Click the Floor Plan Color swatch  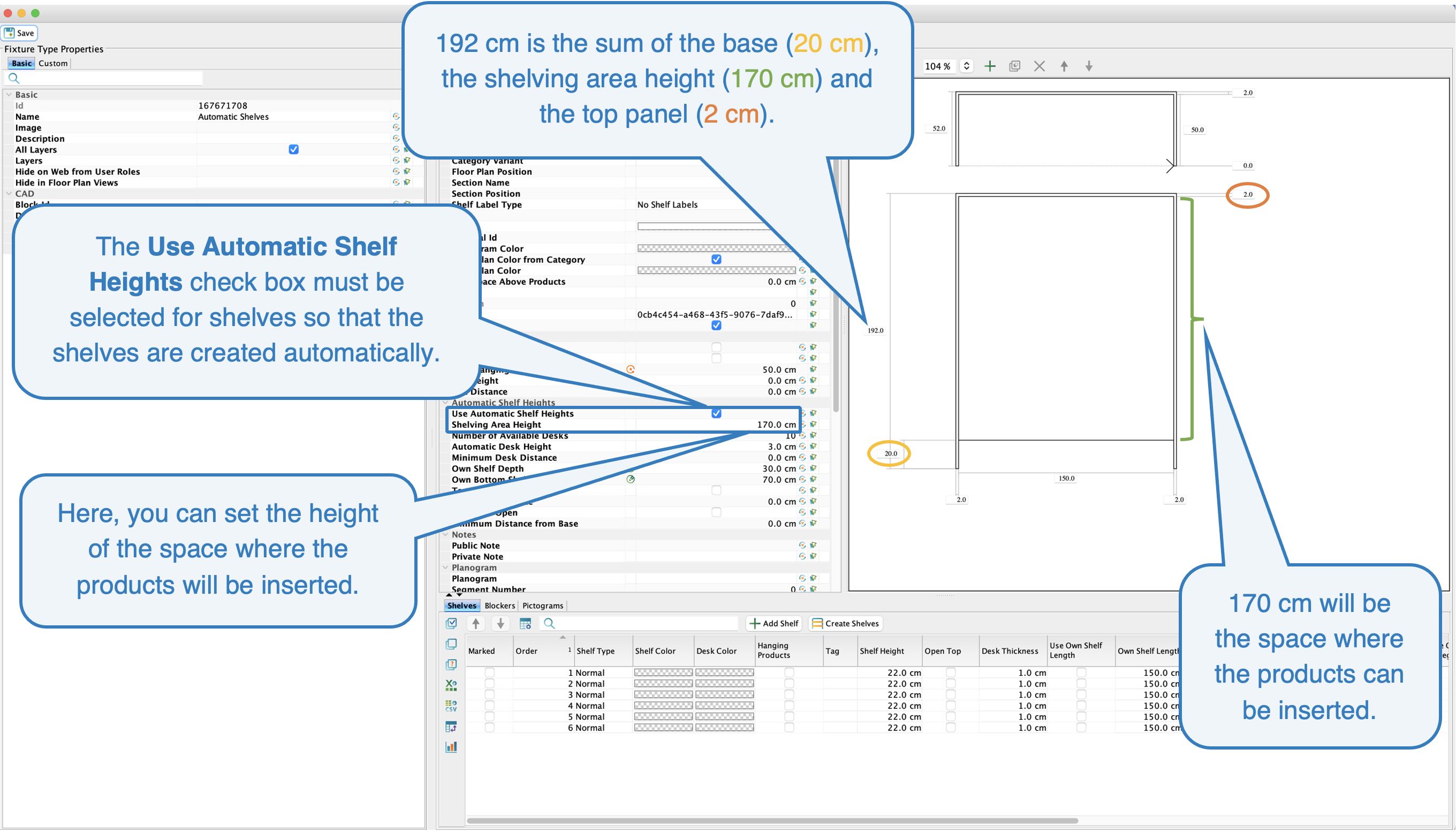pos(716,270)
